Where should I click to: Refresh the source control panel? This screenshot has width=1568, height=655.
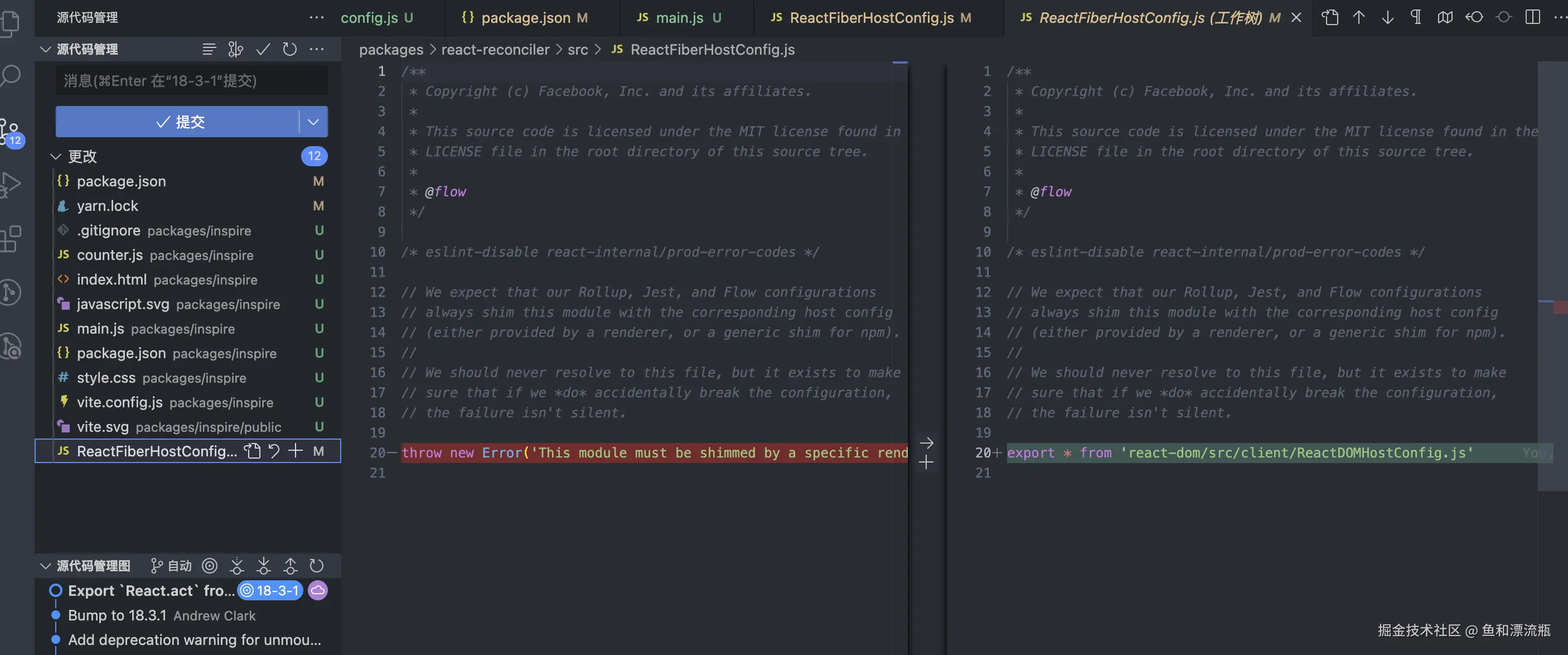click(x=290, y=49)
